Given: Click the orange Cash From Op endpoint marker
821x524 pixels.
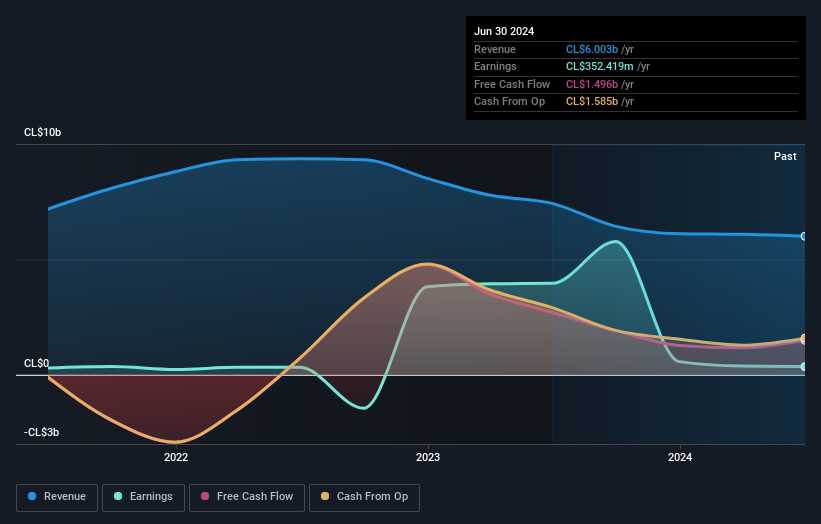Looking at the screenshot, I should click(x=804, y=338).
